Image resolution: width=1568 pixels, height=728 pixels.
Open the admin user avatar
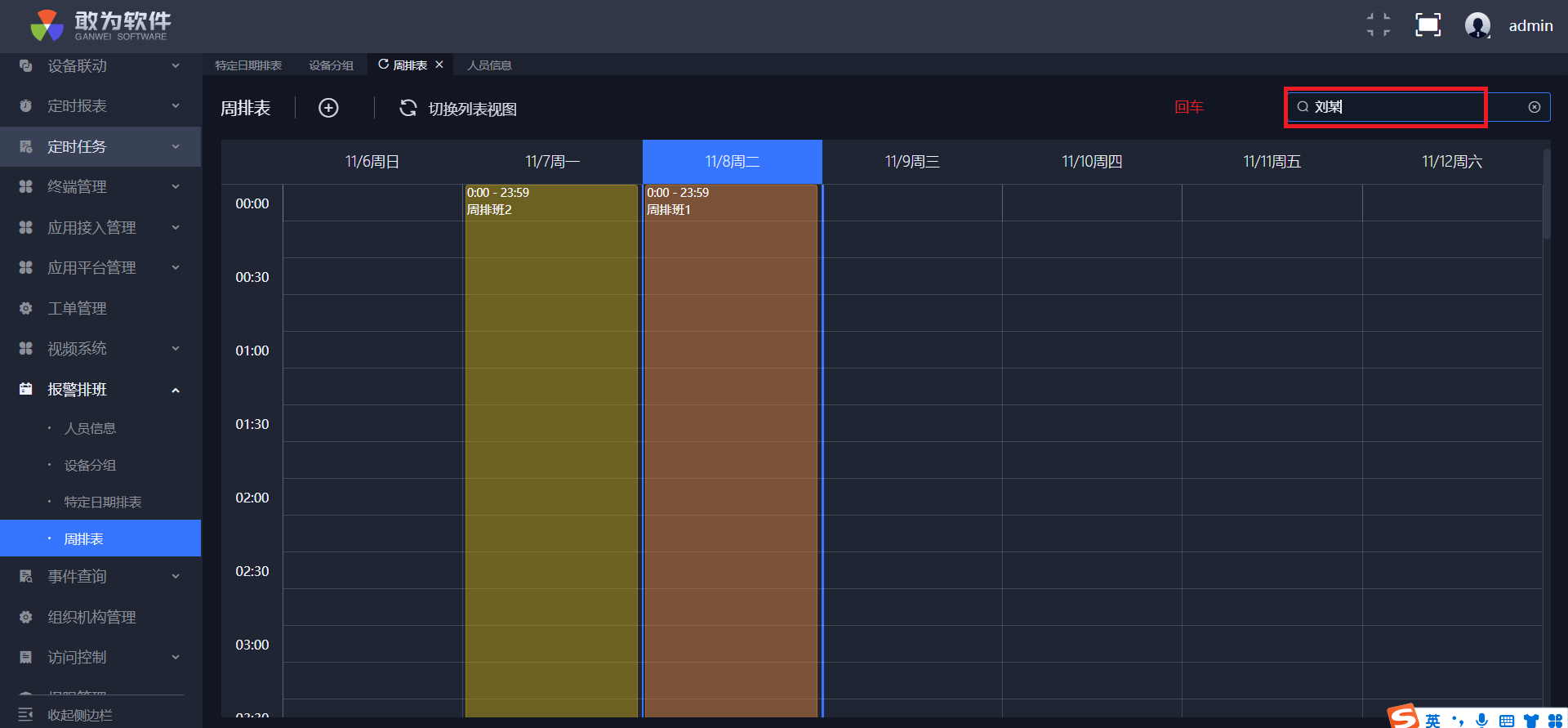coord(1477,25)
